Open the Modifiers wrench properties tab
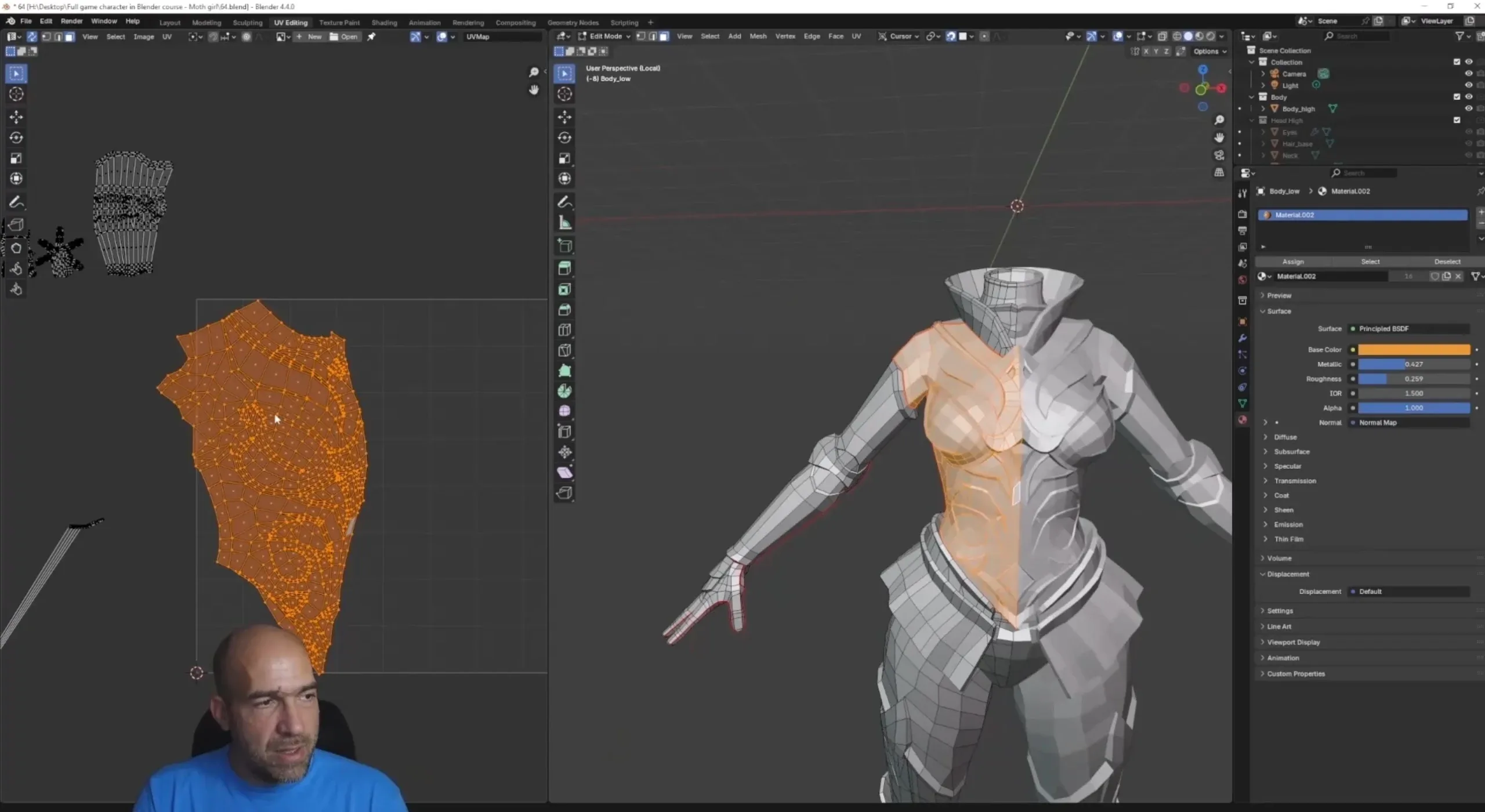1485x812 pixels. [x=1242, y=338]
